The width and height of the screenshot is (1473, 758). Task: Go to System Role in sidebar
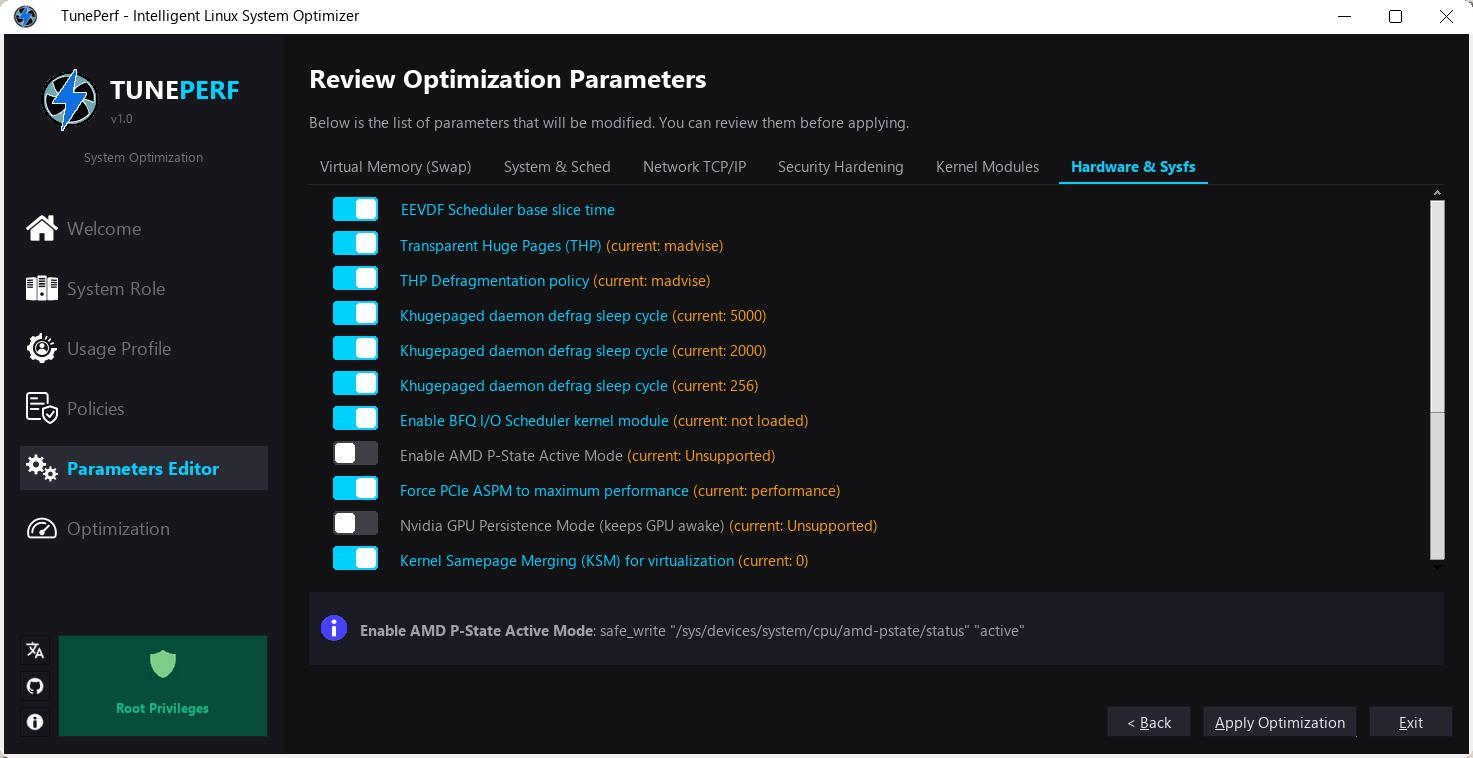[x=144, y=289]
